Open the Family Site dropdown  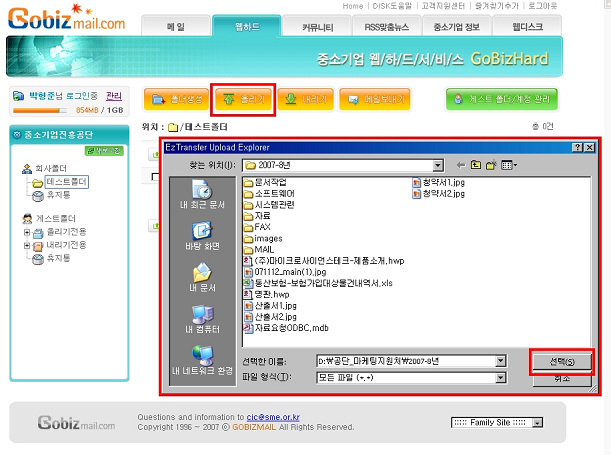coord(497,423)
